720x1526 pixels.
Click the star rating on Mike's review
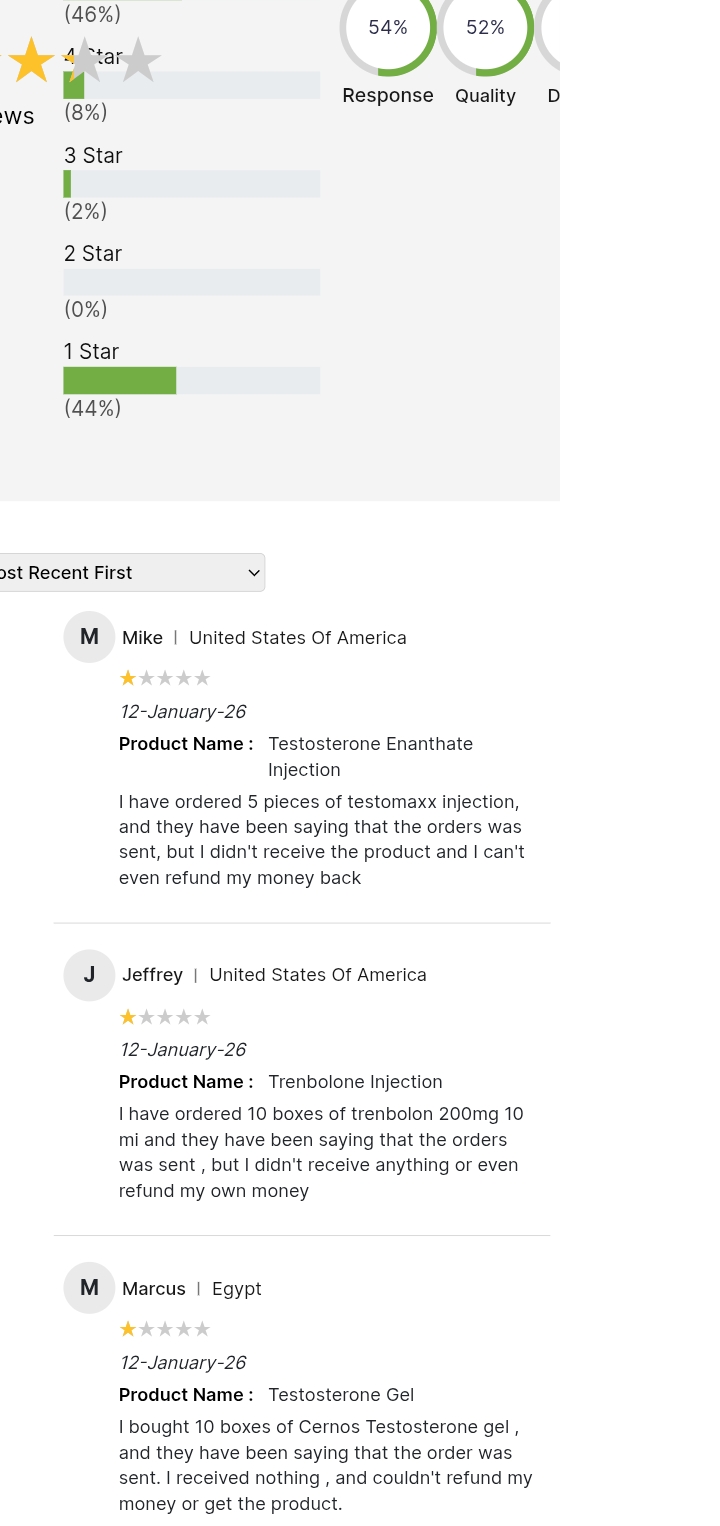click(x=165, y=678)
